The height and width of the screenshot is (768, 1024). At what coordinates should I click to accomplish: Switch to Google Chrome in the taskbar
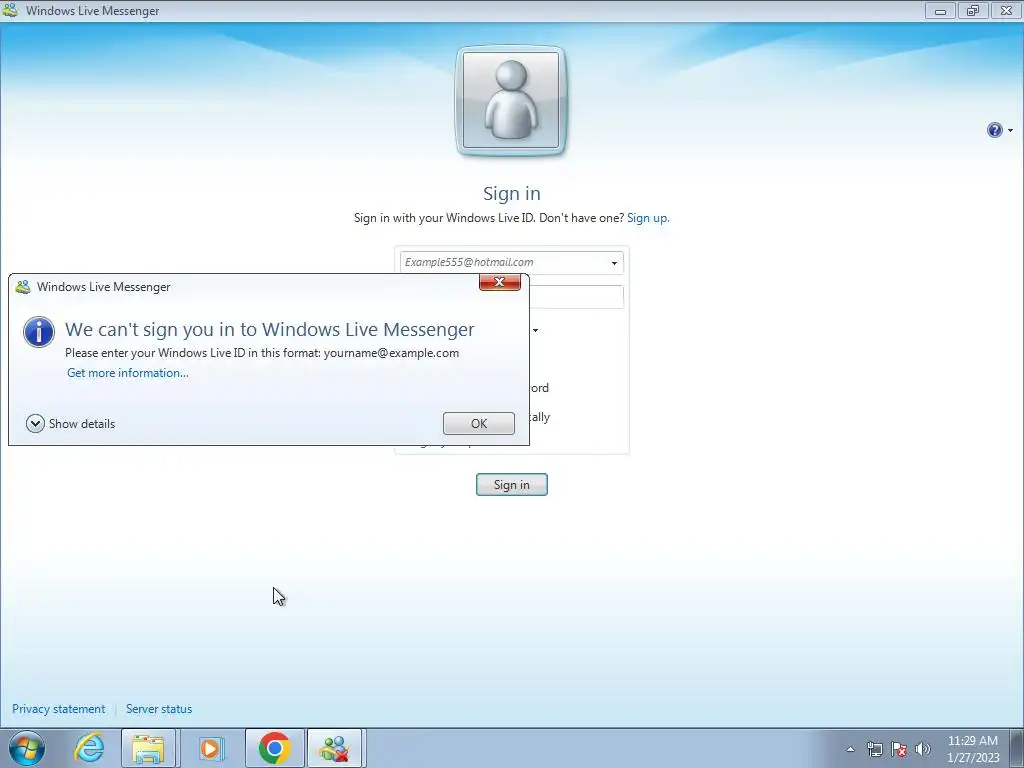tap(274, 748)
